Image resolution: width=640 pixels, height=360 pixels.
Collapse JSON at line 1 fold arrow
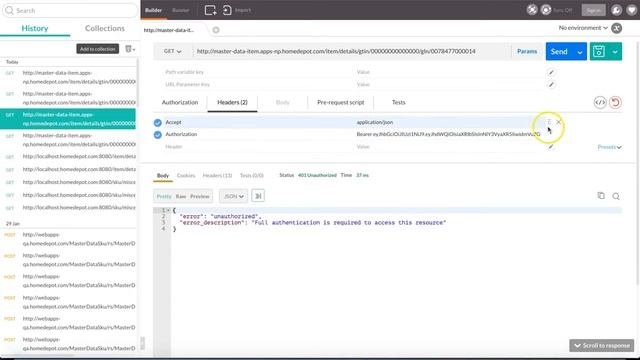[x=169, y=210]
